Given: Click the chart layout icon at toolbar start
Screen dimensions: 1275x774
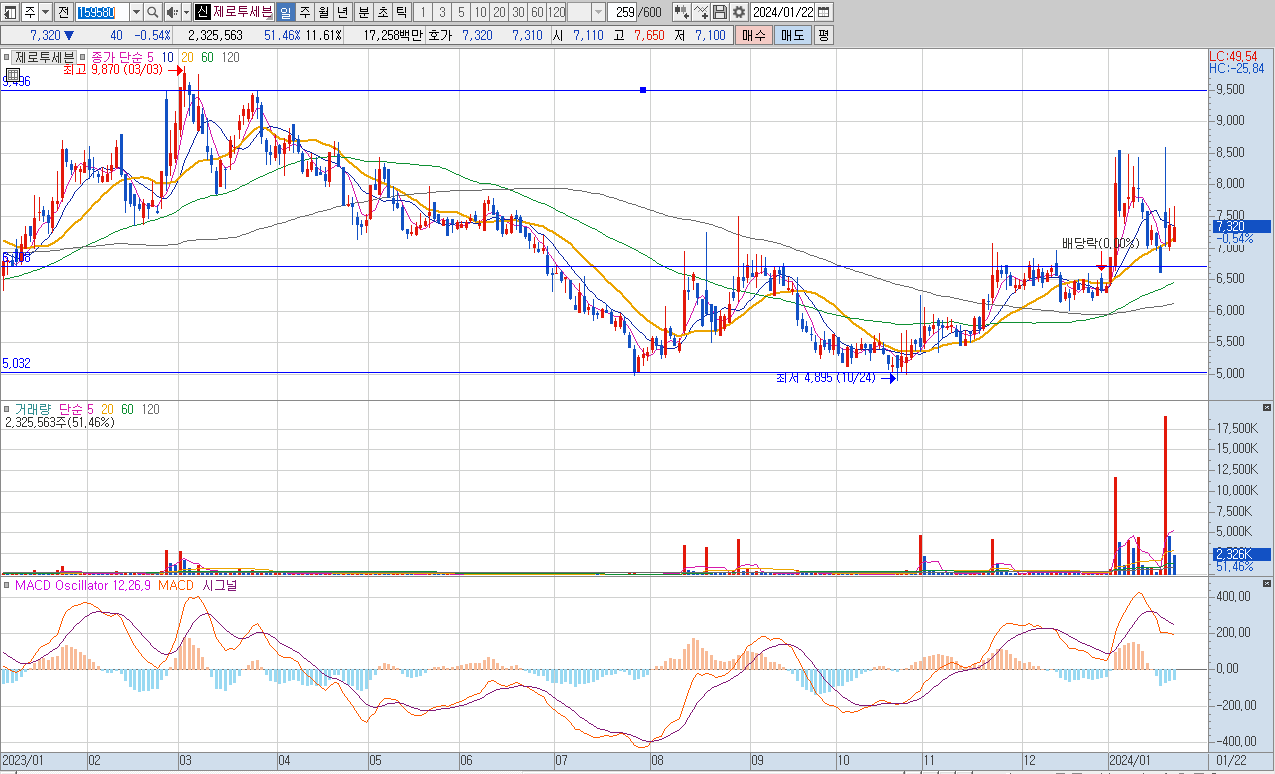Looking at the screenshot, I should point(10,12).
